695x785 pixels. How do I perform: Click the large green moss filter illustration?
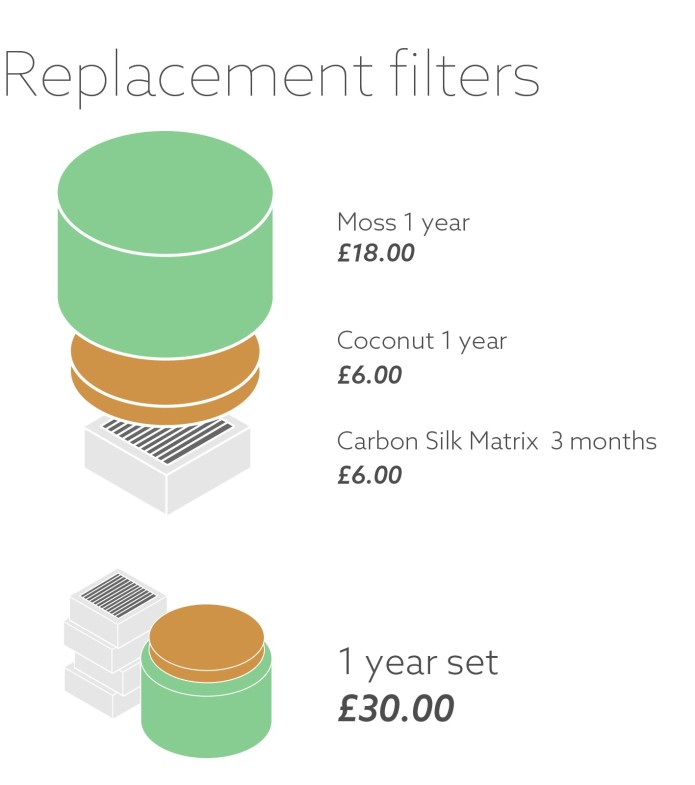tap(165, 245)
